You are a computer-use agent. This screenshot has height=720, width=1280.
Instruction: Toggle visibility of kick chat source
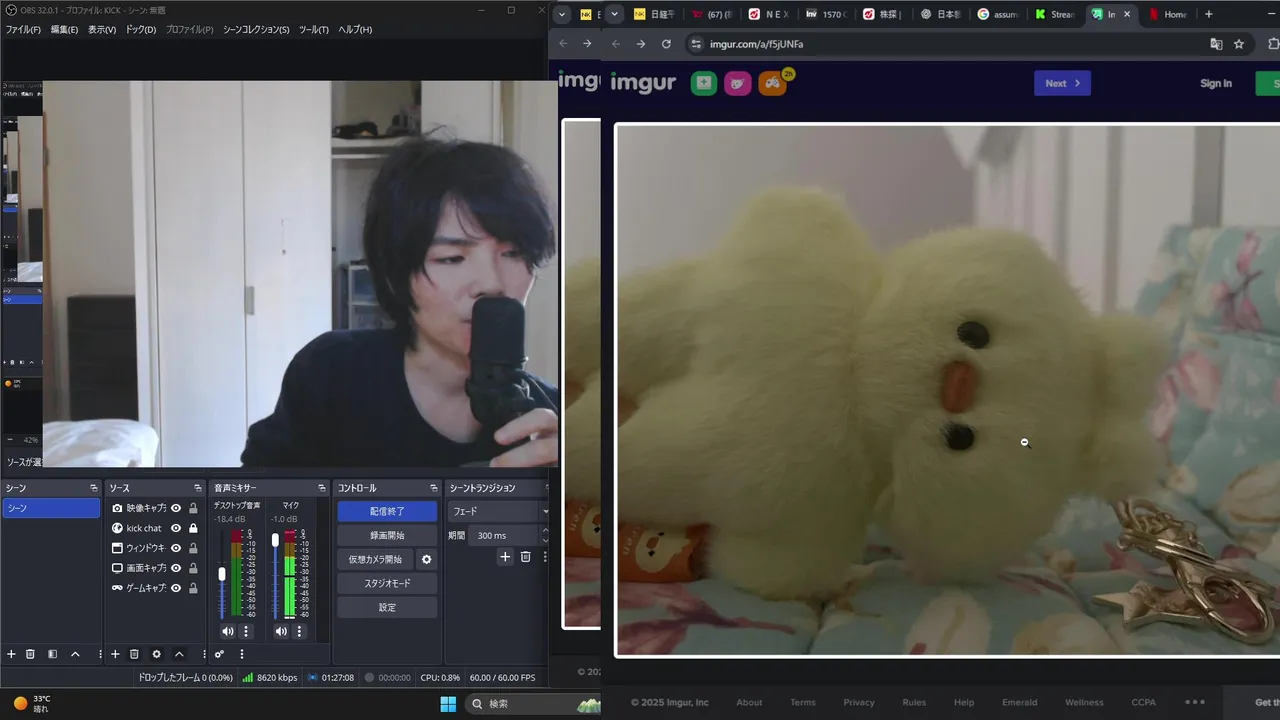176,528
